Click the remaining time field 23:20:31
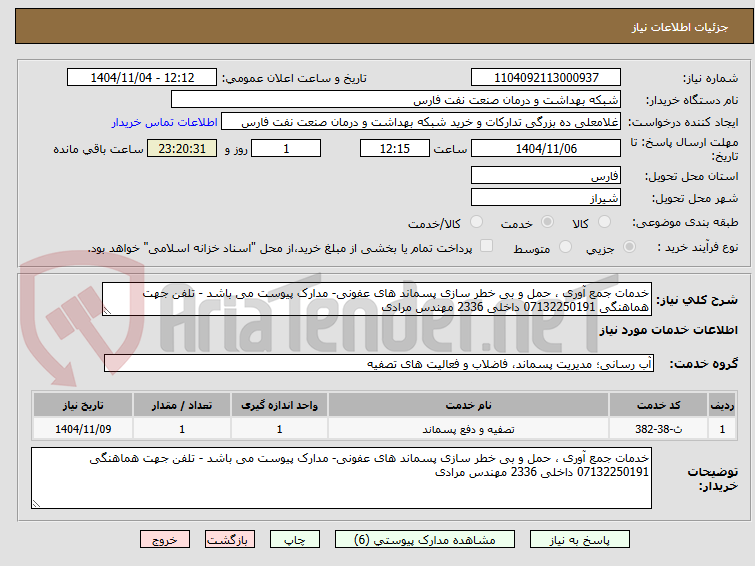 pos(182,148)
